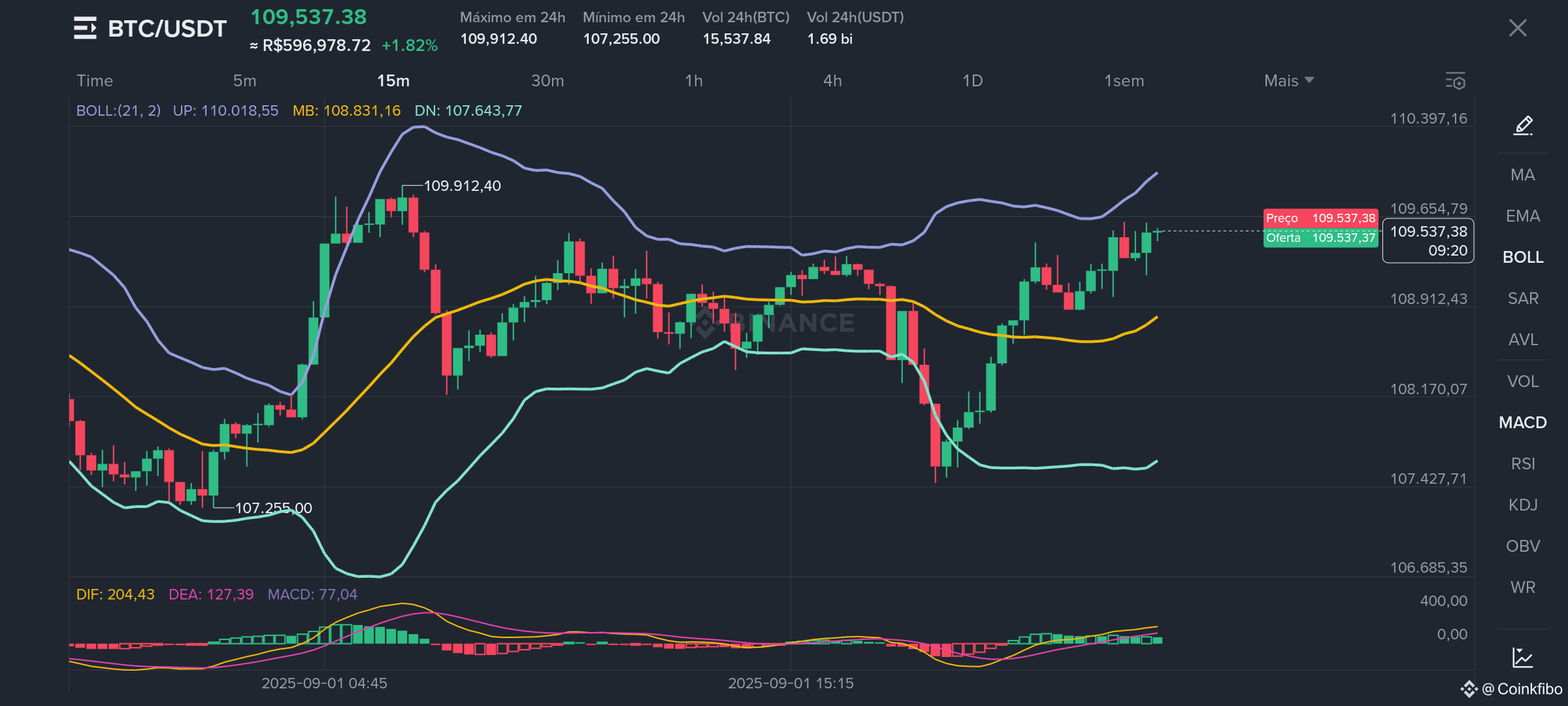Toggle the OBV indicator
Viewport: 1568px width, 706px height.
[x=1523, y=546]
